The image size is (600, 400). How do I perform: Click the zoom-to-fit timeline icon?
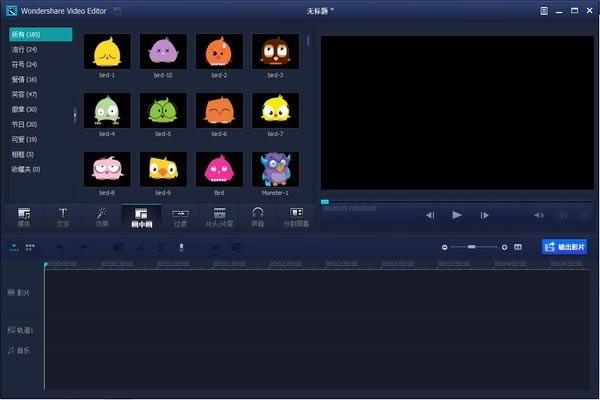(518, 247)
